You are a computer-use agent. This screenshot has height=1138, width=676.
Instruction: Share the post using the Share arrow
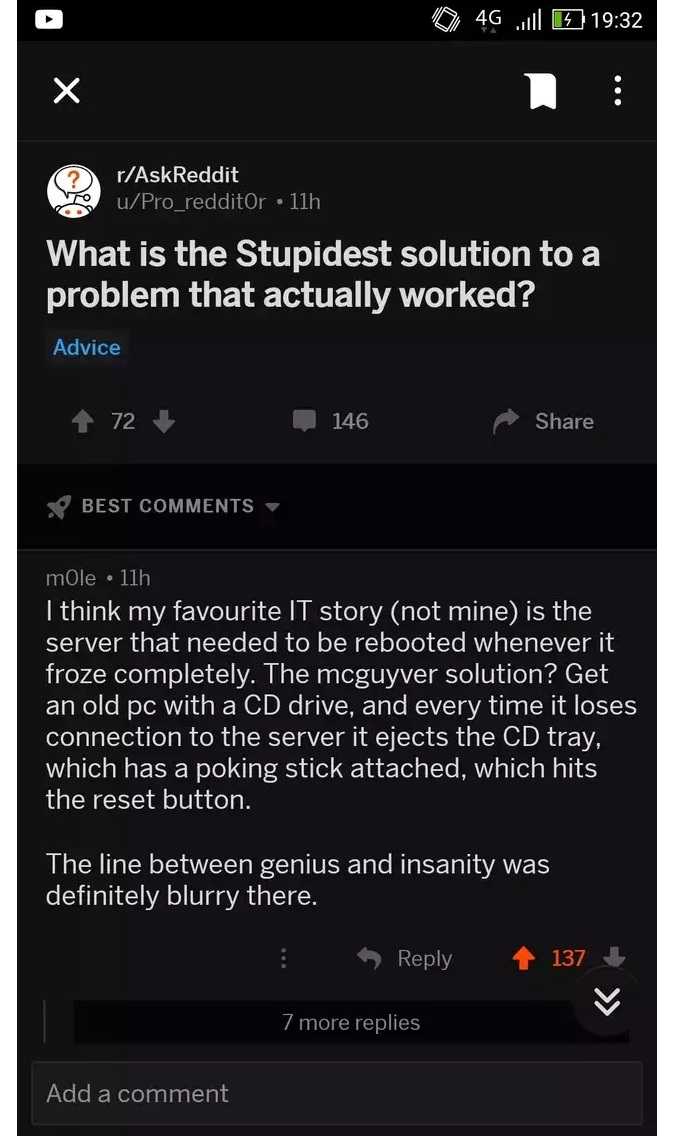tap(543, 422)
